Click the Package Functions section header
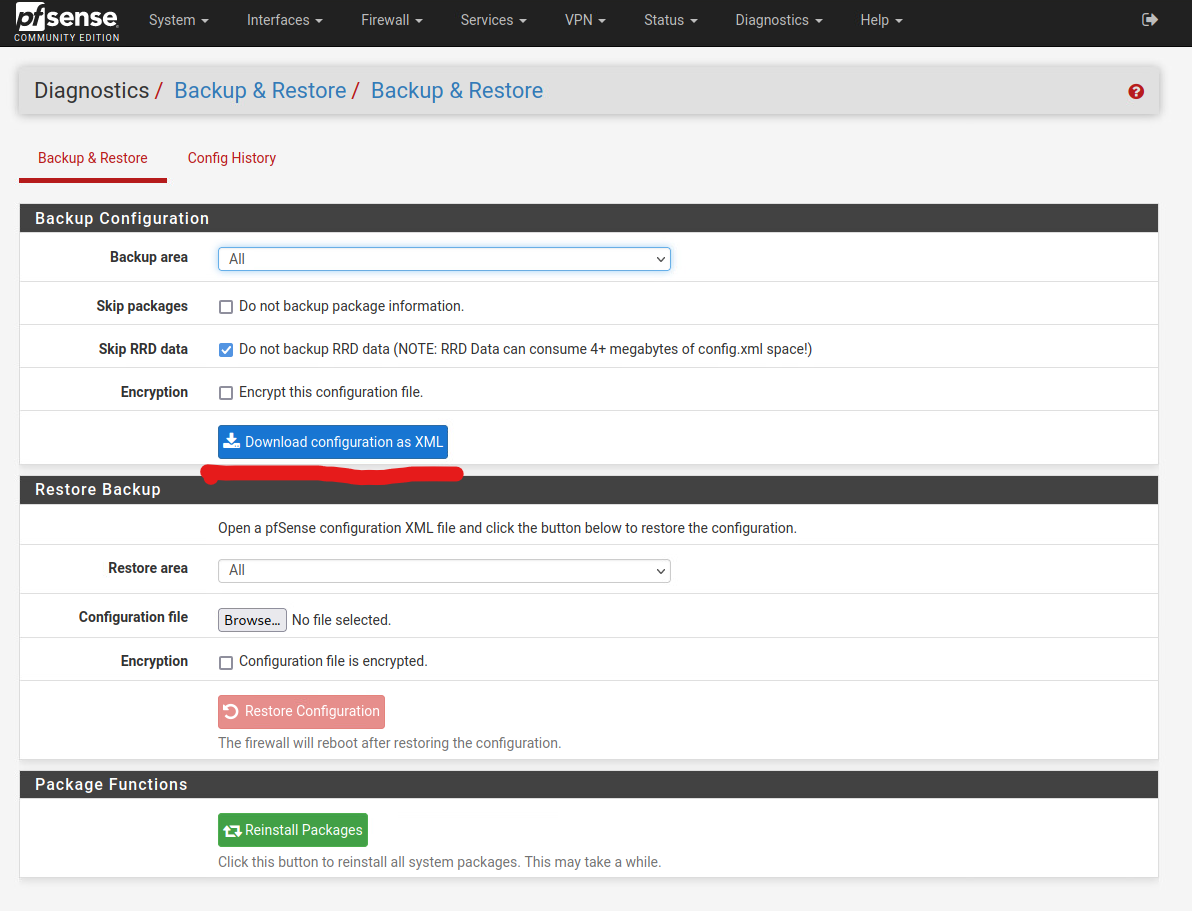 (588, 784)
